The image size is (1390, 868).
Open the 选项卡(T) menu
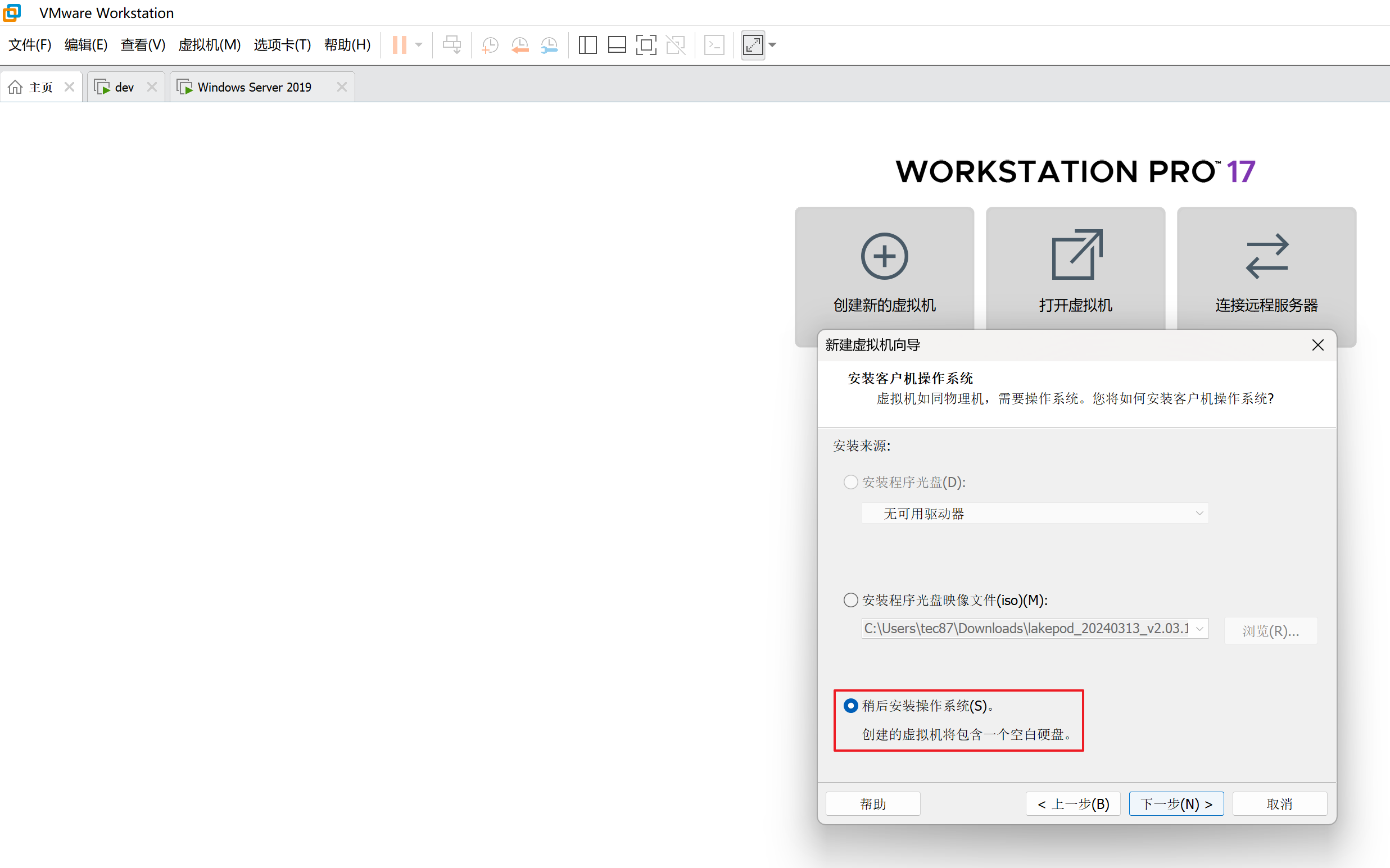283,45
